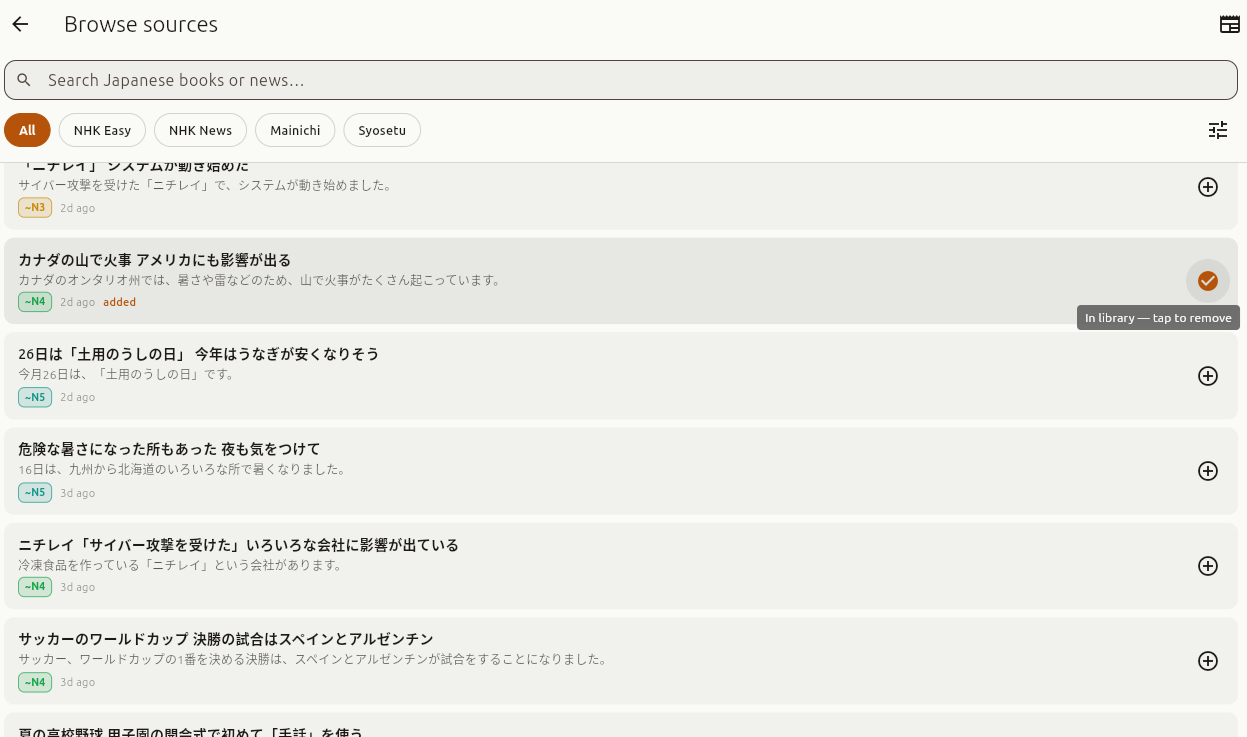This screenshot has height=737, width=1247.
Task: Add the 危険な暑さになった所もあった article
Action: point(1208,471)
